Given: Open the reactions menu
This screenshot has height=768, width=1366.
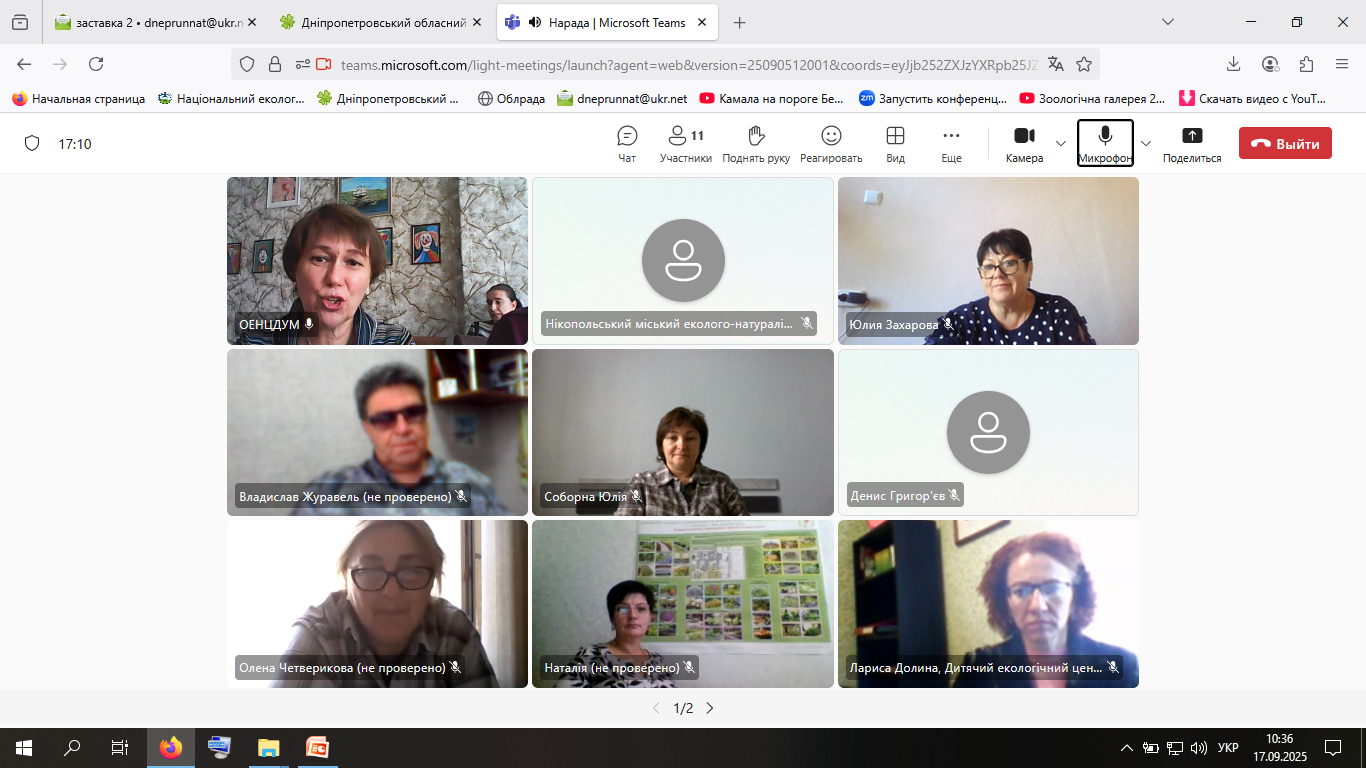Looking at the screenshot, I should [830, 144].
